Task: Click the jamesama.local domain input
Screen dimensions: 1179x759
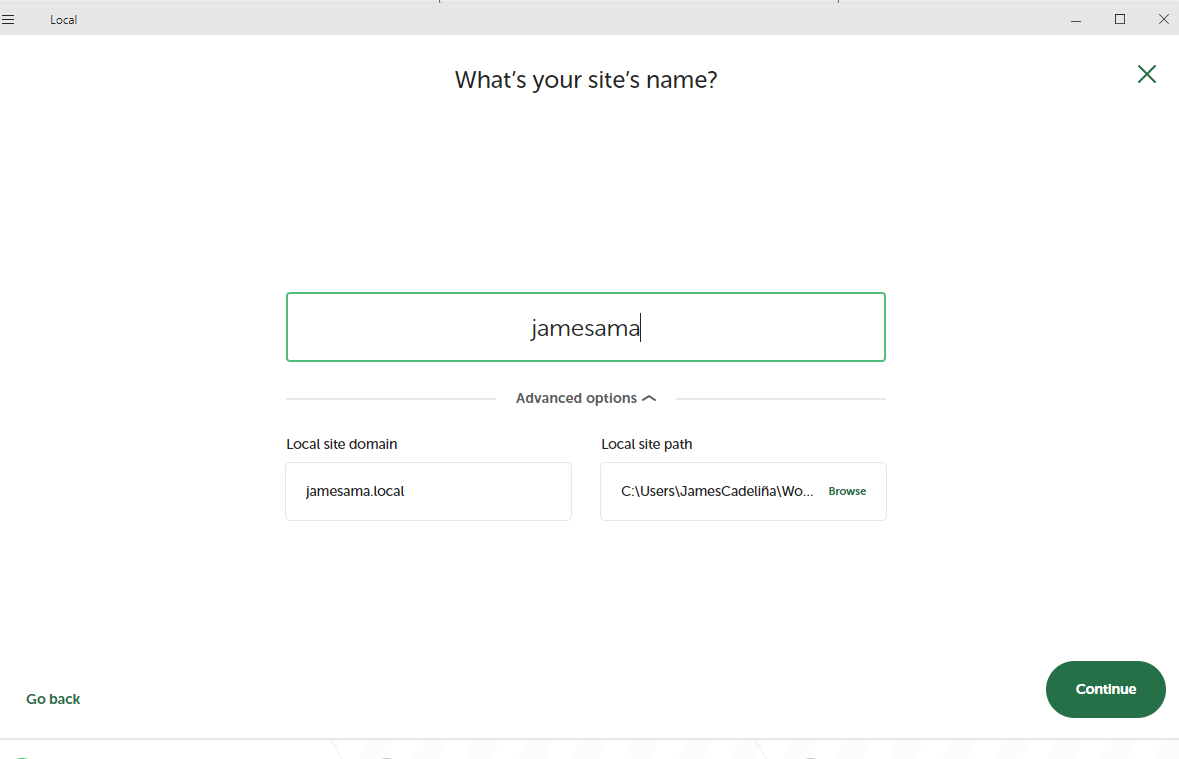Action: (x=428, y=491)
